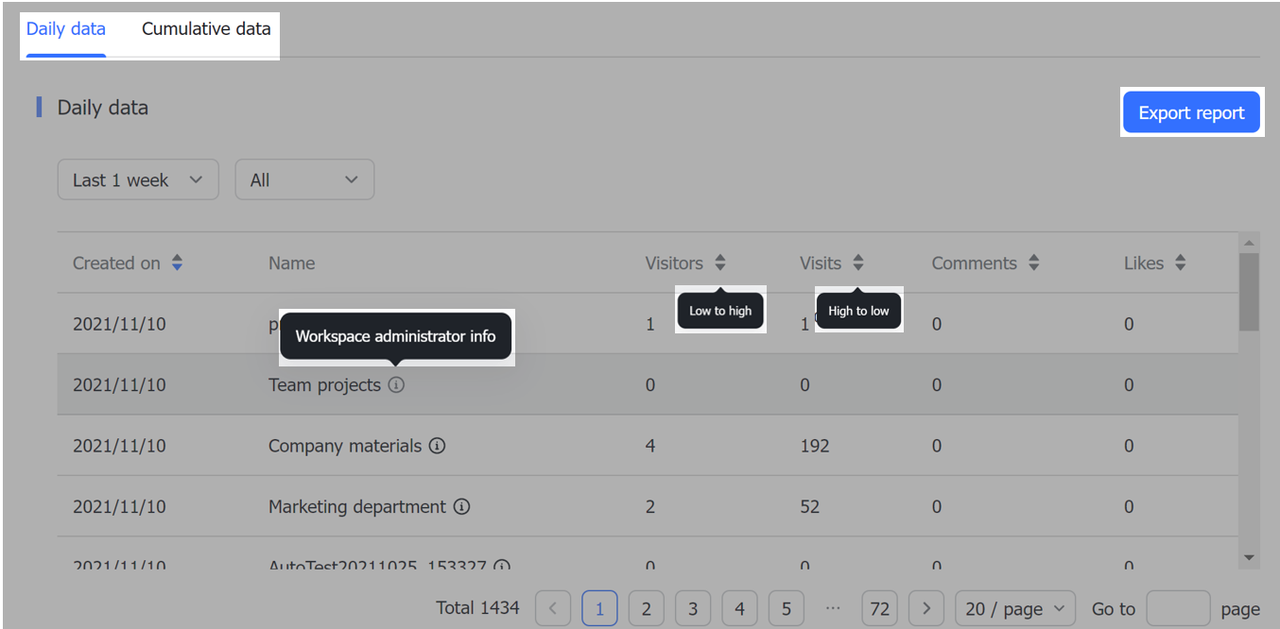The image size is (1280, 629).
Task: Open the Last 1 week dropdown
Action: [138, 180]
